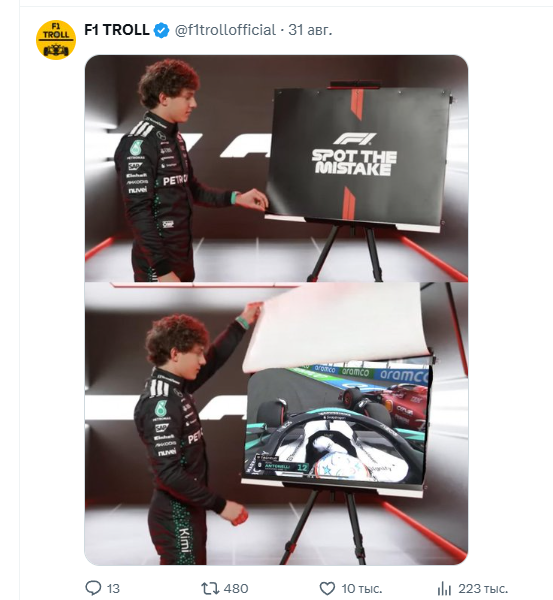
Task: Open the F1 TROLL profile avatar
Action: (x=56, y=40)
